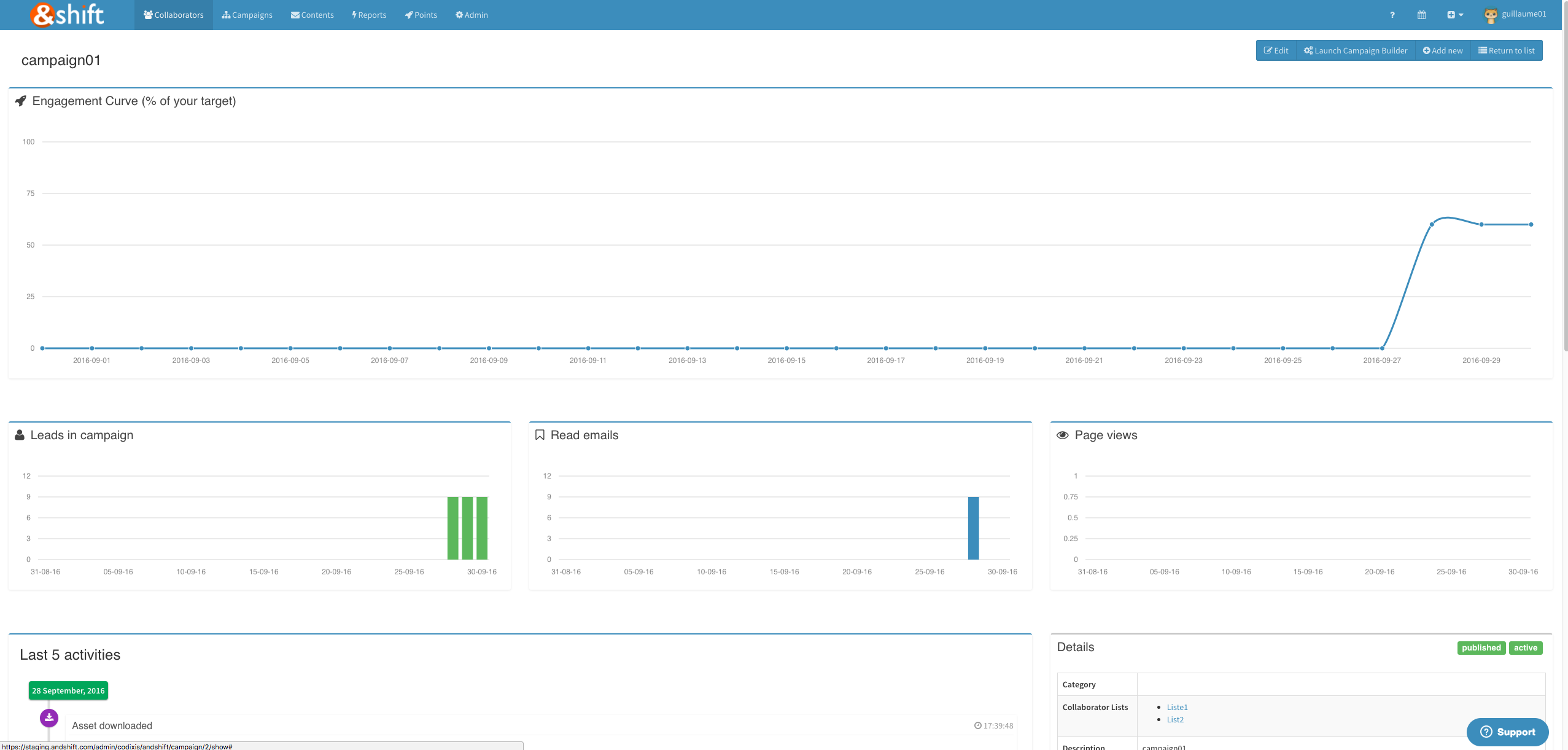Viewport: 1568px width, 750px height.
Task: Open the Points menu
Action: [x=421, y=15]
